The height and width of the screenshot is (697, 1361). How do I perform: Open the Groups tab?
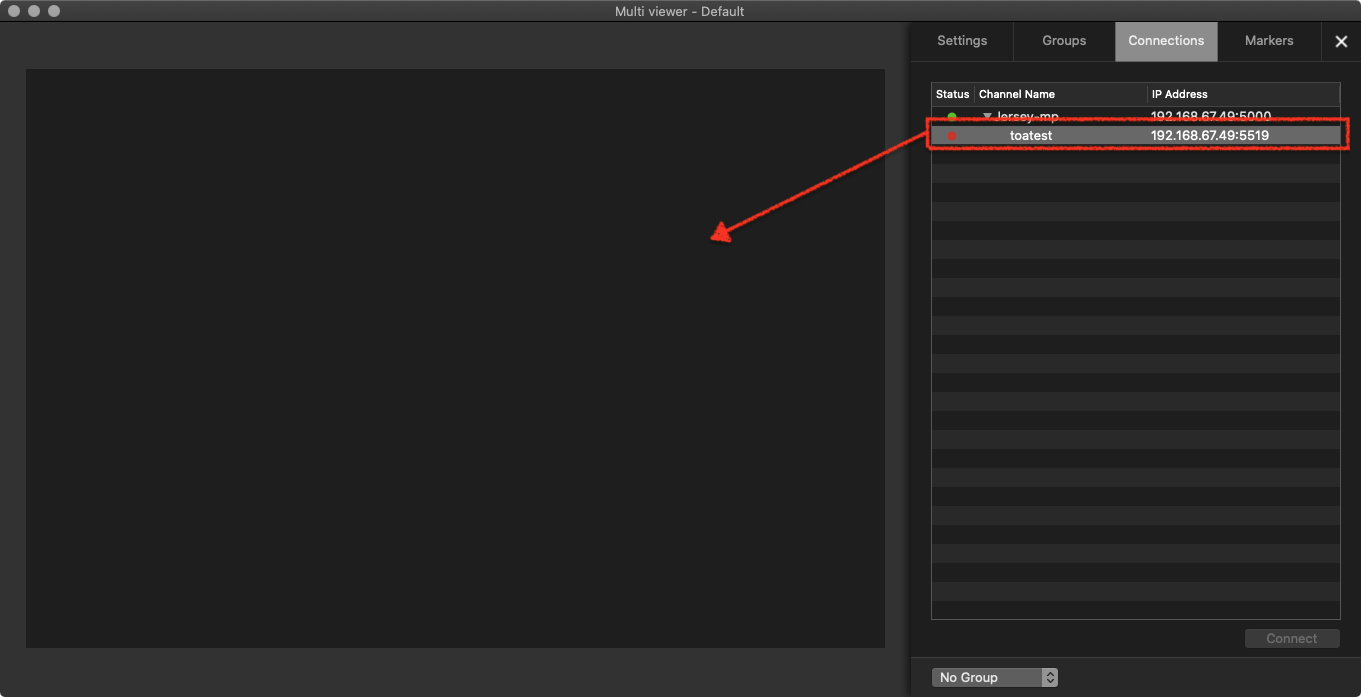pos(1064,41)
